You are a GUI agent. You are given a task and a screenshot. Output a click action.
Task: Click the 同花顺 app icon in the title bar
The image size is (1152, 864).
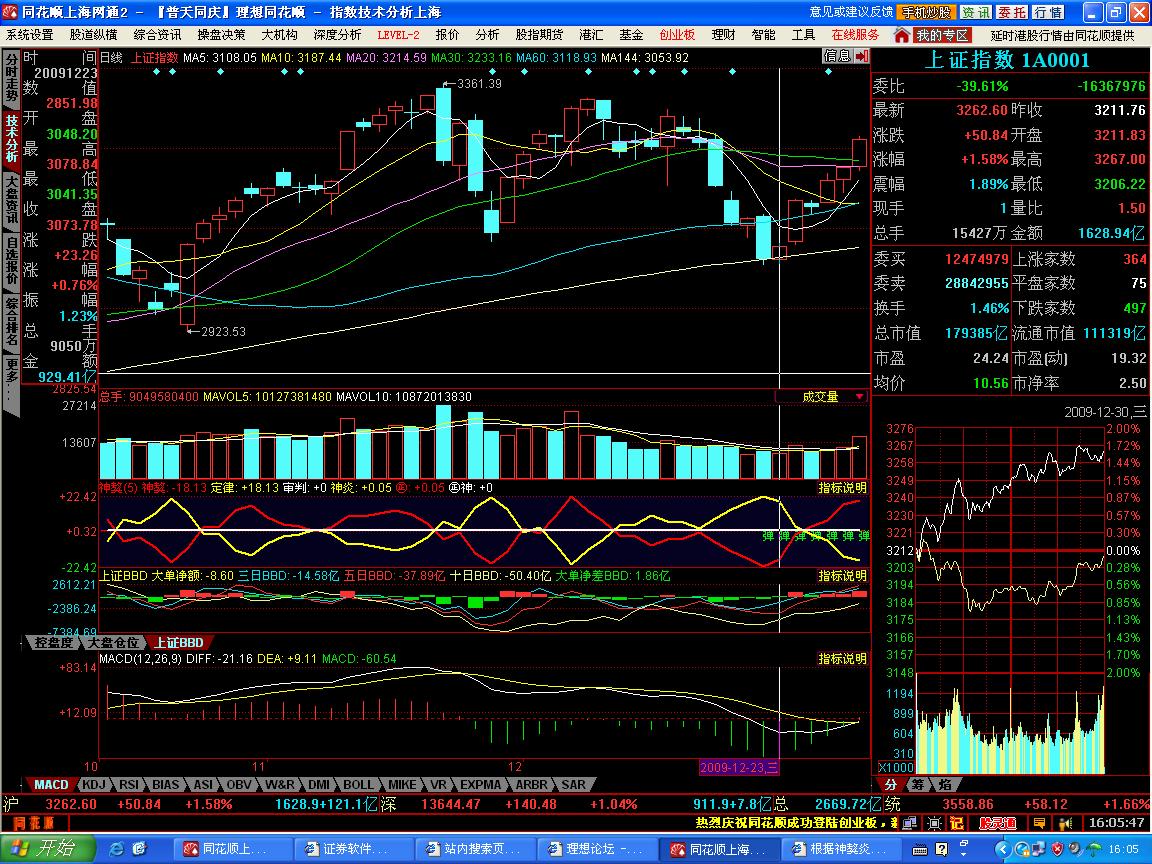pos(10,12)
